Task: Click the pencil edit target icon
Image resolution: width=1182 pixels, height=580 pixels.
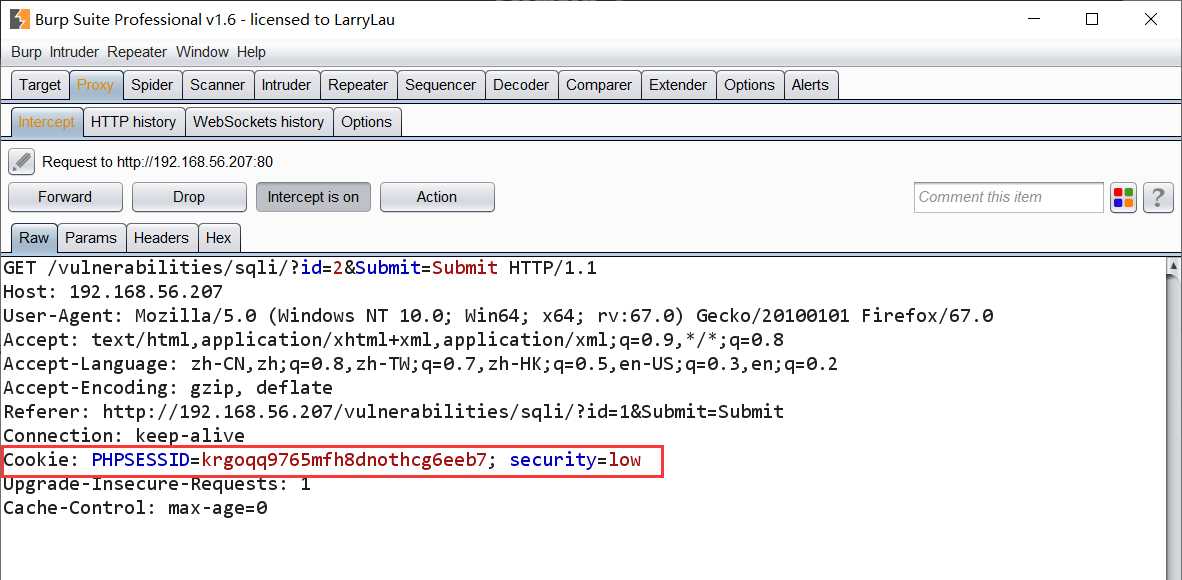Action: 22,161
